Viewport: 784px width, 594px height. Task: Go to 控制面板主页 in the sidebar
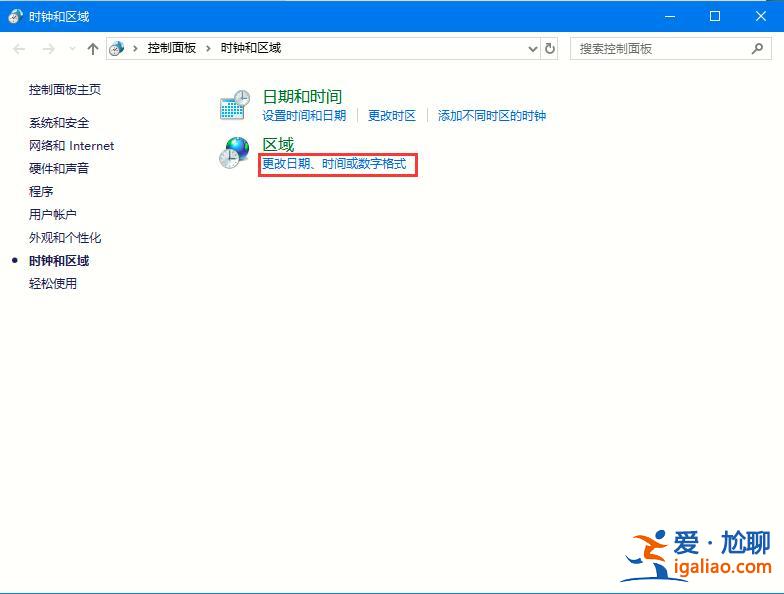click(65, 90)
